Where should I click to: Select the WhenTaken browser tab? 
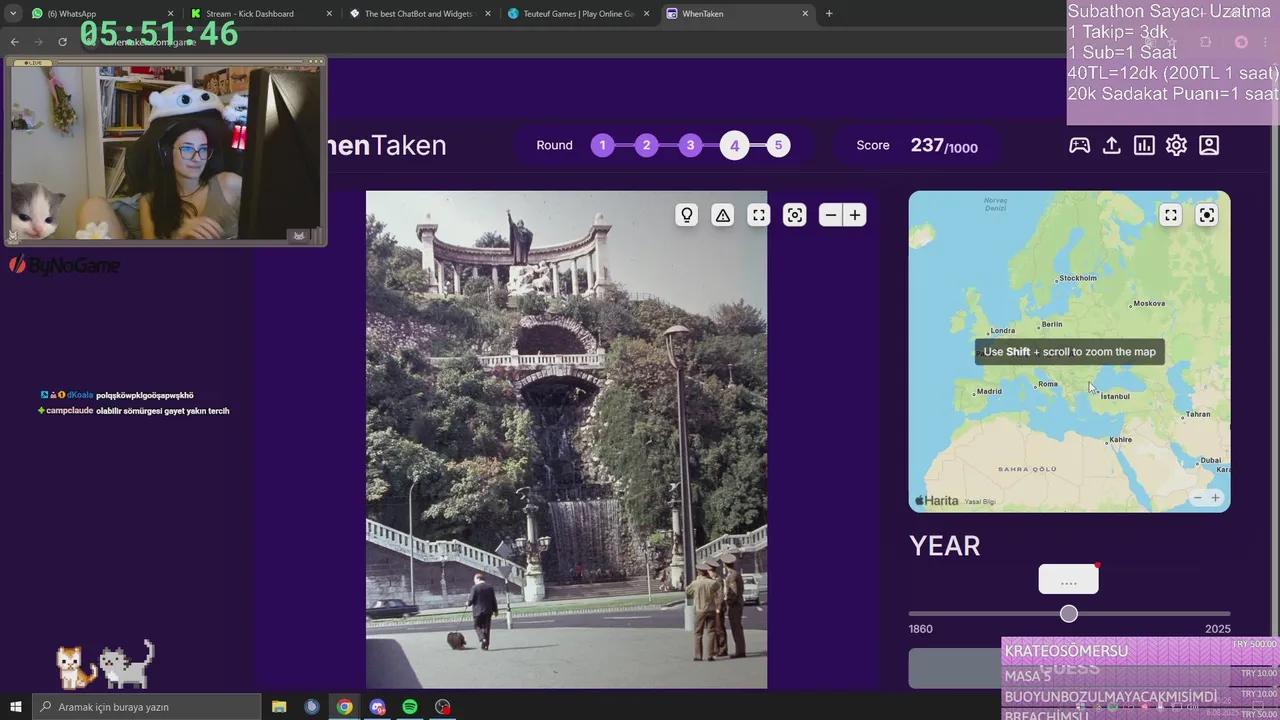tap(737, 14)
